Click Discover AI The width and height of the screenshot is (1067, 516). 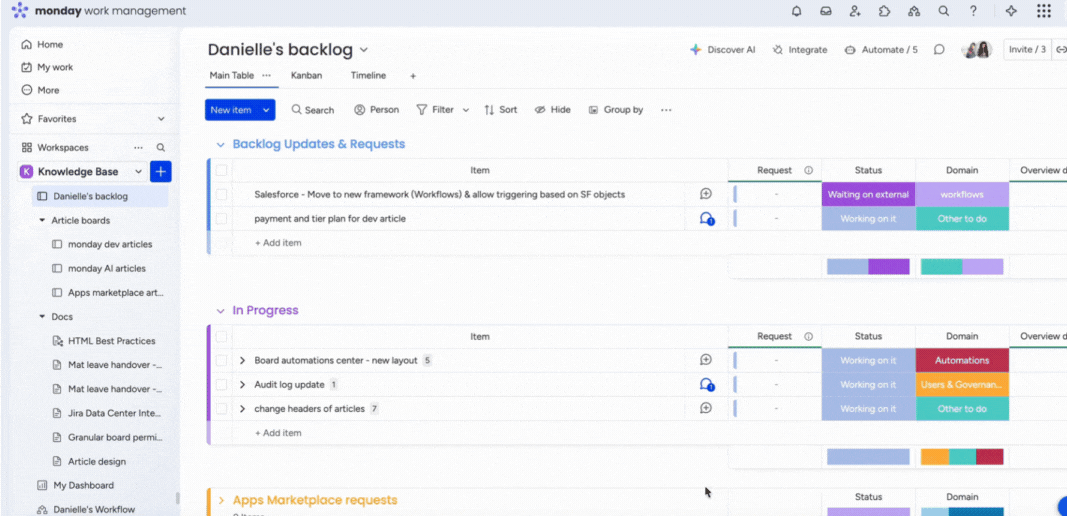[x=723, y=50]
